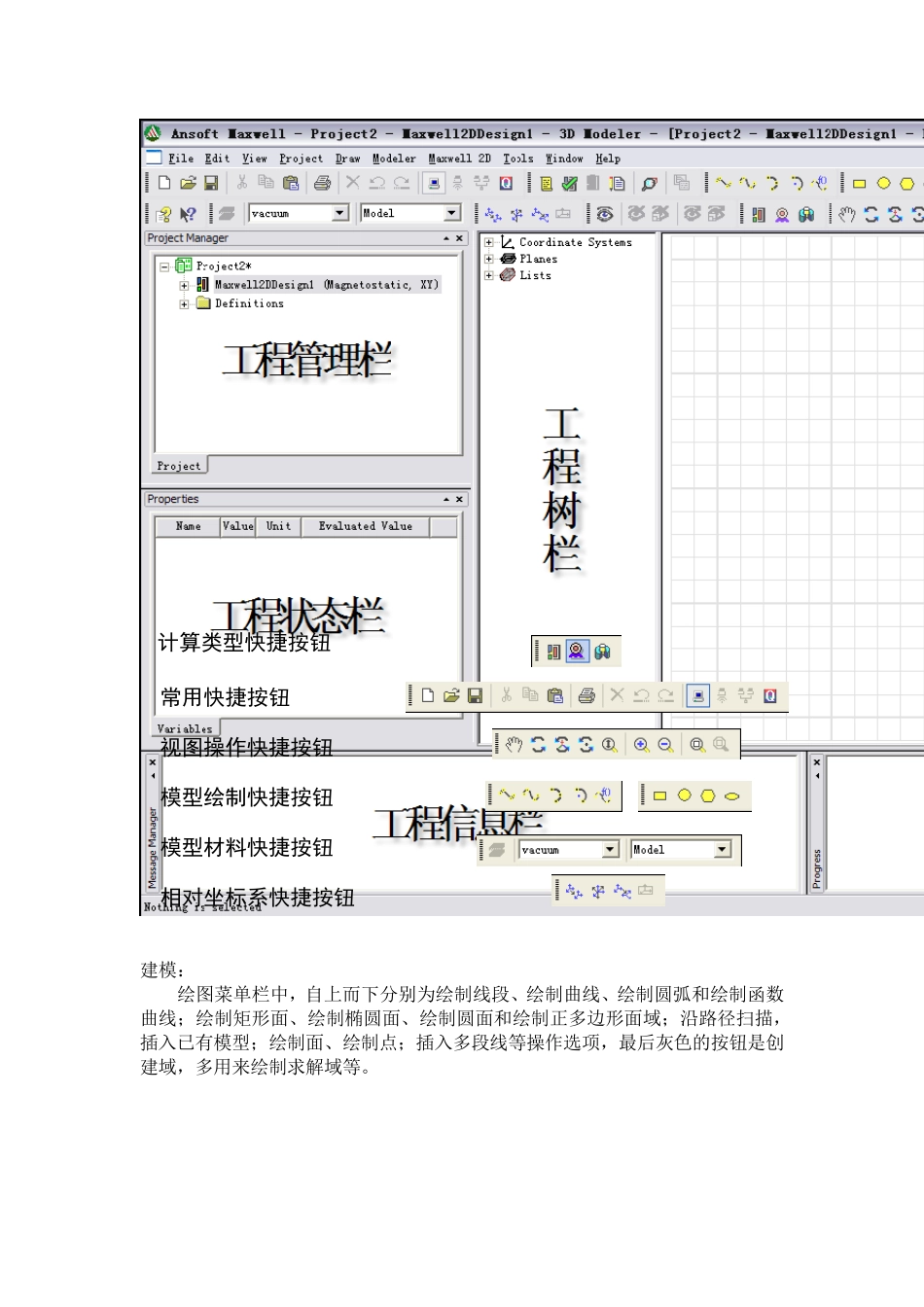Toggle the eye visibility icon in toolbar
This screenshot has width=924, height=1307.
click(605, 214)
